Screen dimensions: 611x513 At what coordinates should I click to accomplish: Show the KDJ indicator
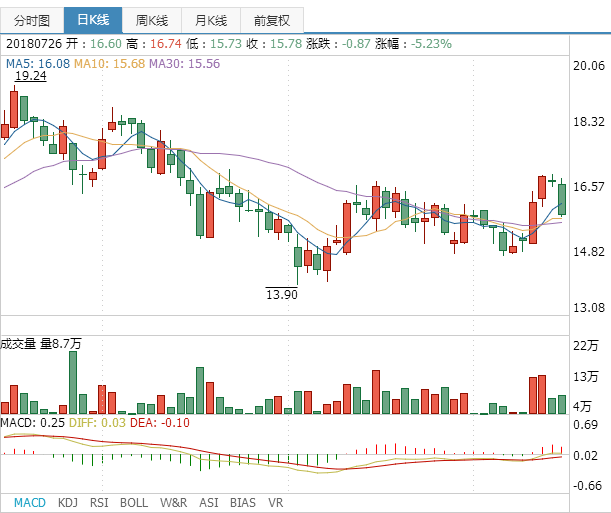click(x=68, y=502)
